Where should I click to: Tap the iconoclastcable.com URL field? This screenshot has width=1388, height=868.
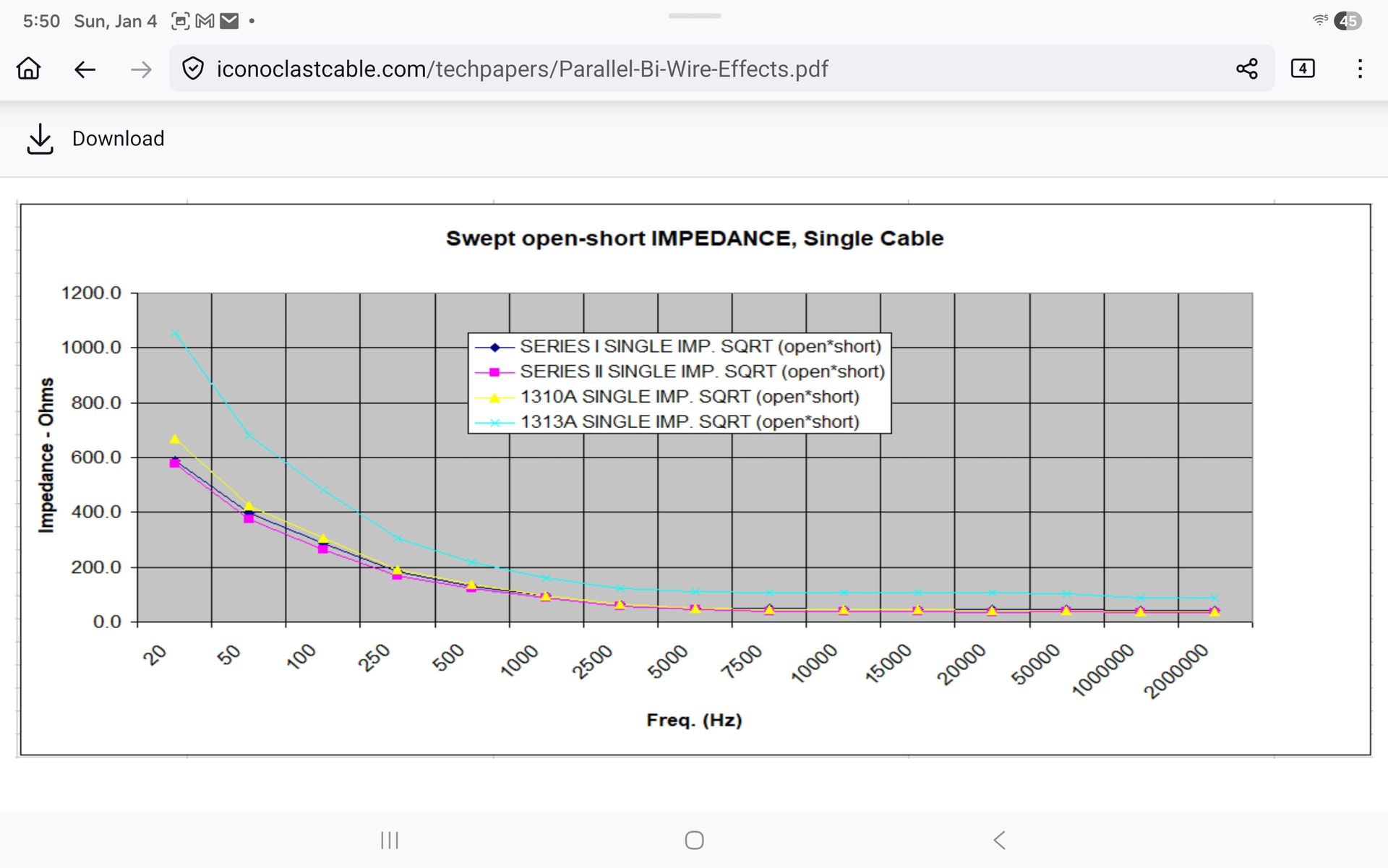pos(522,69)
